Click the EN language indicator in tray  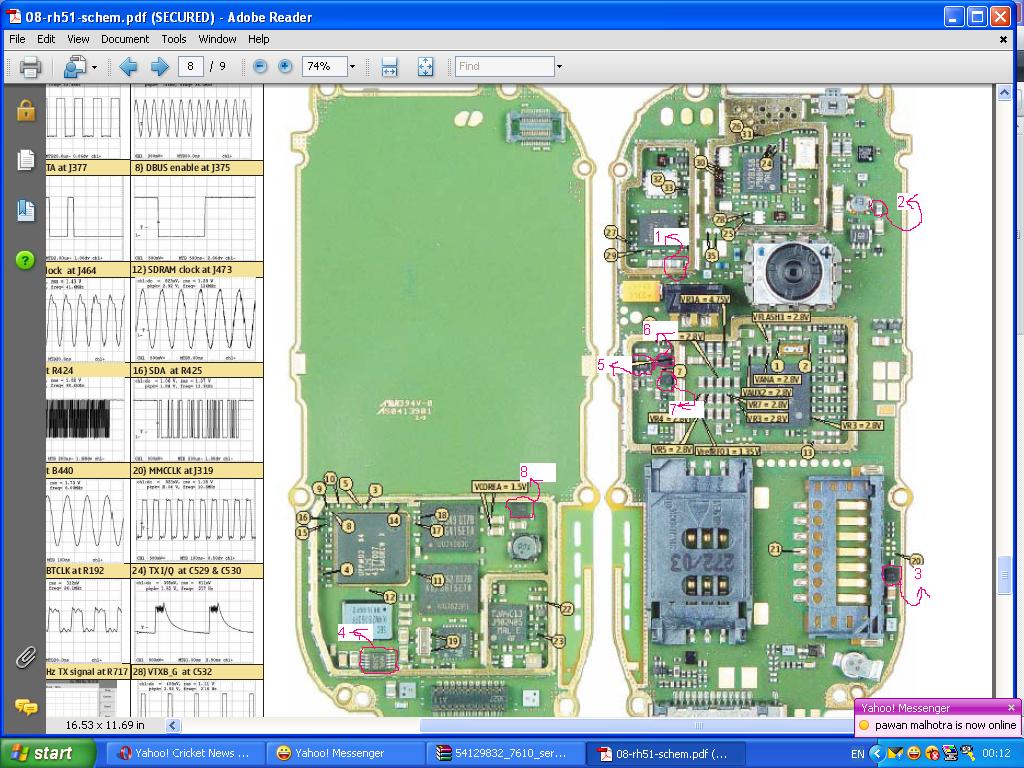(857, 754)
